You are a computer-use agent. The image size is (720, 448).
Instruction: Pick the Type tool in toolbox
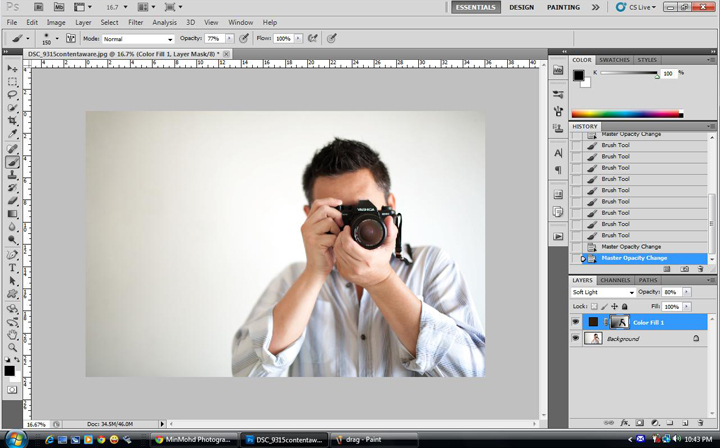(x=12, y=267)
